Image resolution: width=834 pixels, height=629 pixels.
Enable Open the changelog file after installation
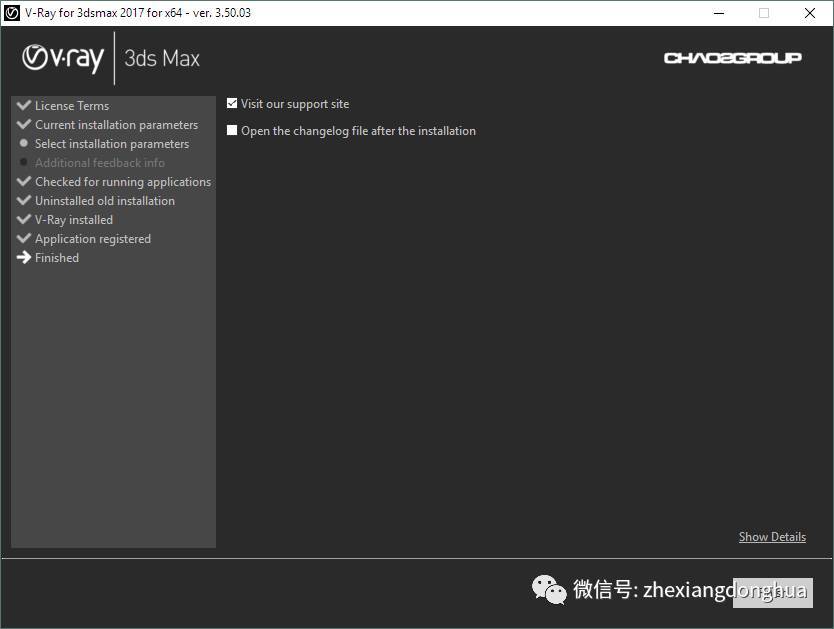[x=232, y=130]
